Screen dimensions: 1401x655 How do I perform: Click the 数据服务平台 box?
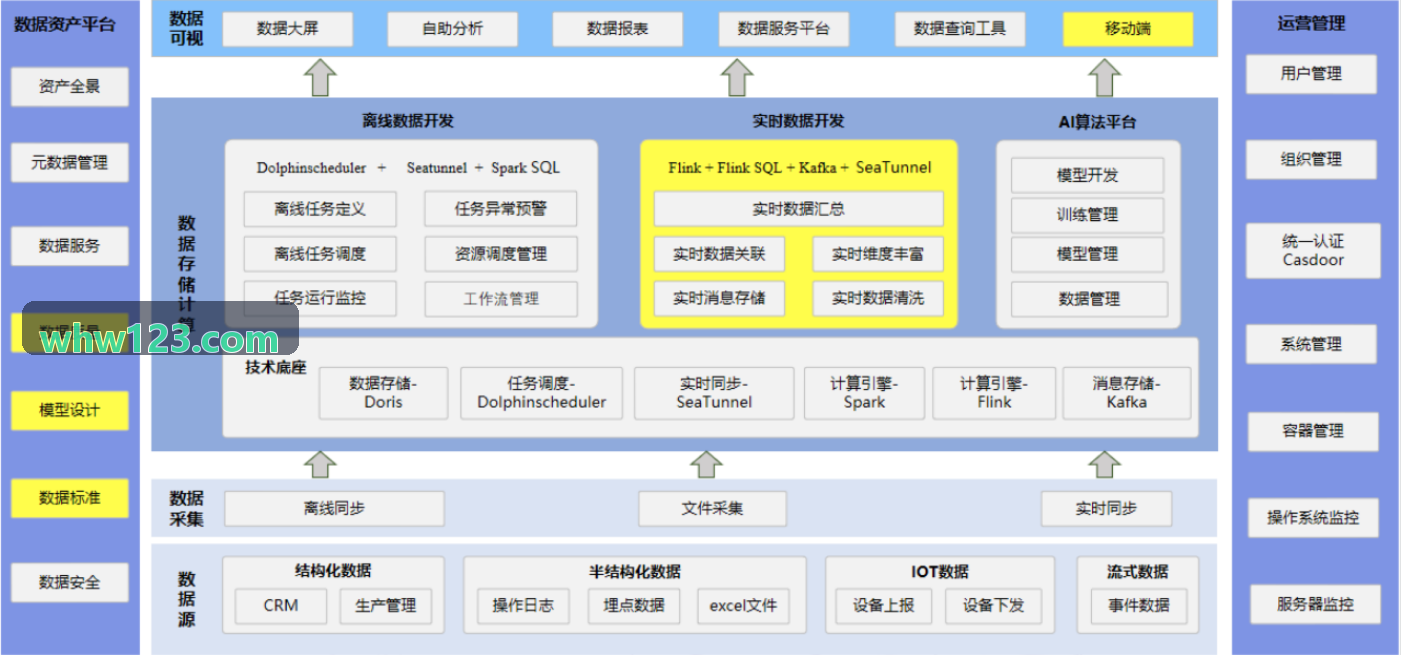(x=784, y=29)
